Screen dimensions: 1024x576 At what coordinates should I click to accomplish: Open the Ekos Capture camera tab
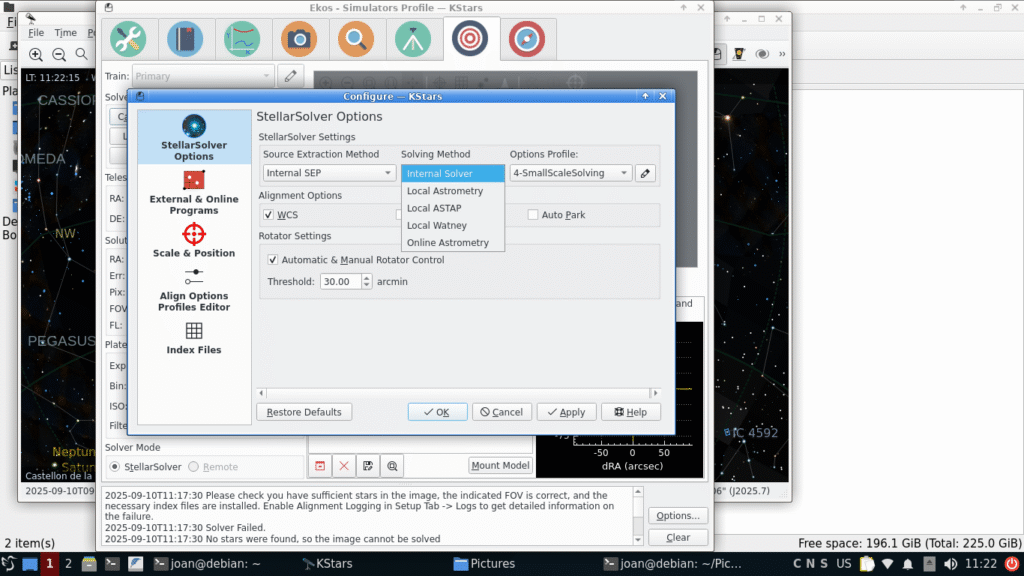pos(299,39)
